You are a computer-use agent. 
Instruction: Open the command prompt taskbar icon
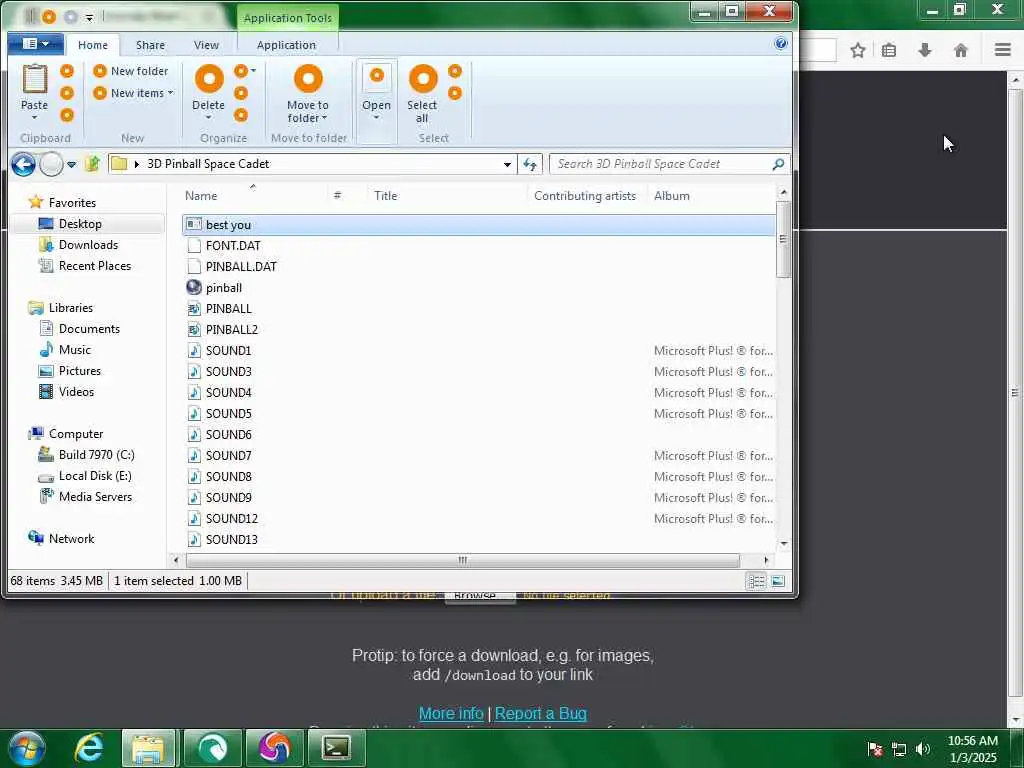point(336,748)
